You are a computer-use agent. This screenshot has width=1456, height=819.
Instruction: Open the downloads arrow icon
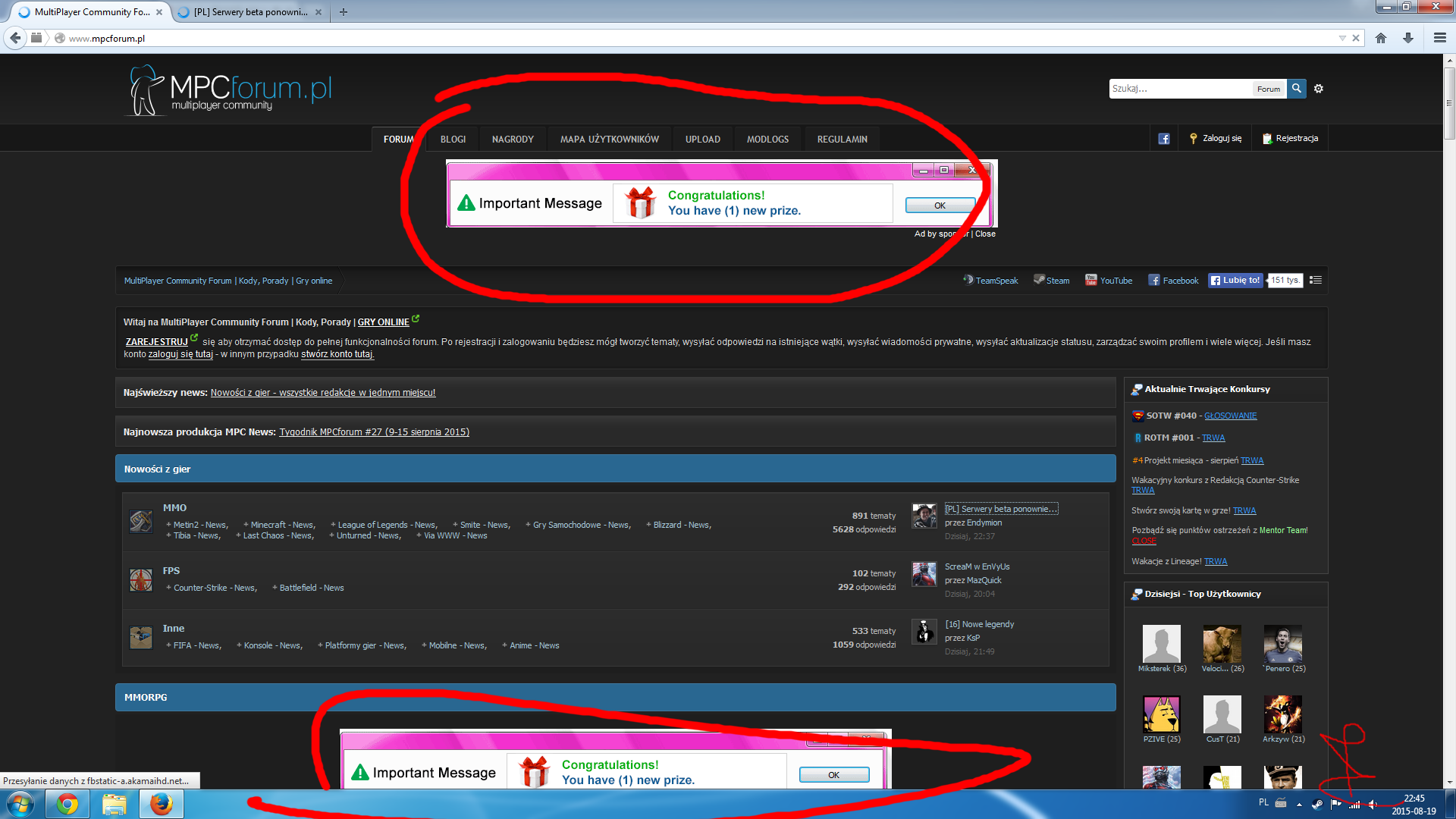coord(1408,38)
